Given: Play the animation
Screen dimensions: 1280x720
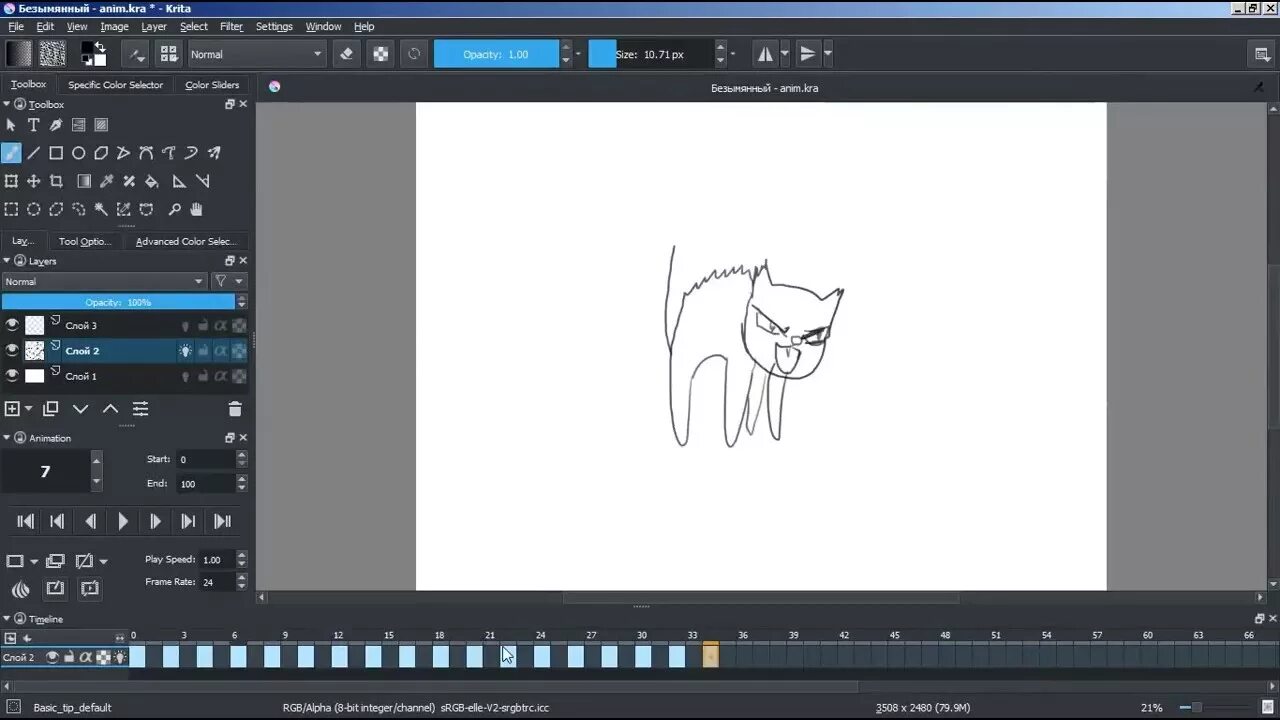Looking at the screenshot, I should pyautogui.click(x=123, y=521).
